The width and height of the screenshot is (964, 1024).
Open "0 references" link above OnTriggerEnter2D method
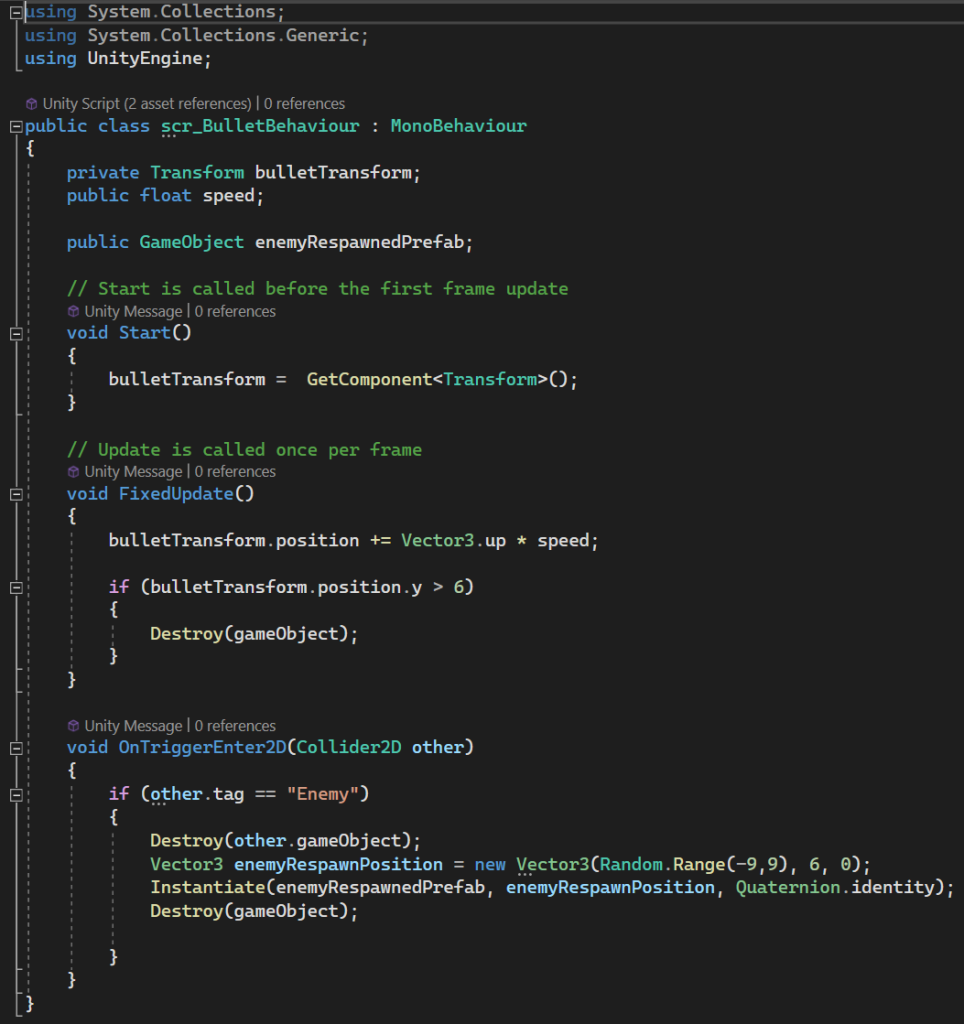[x=235, y=726]
